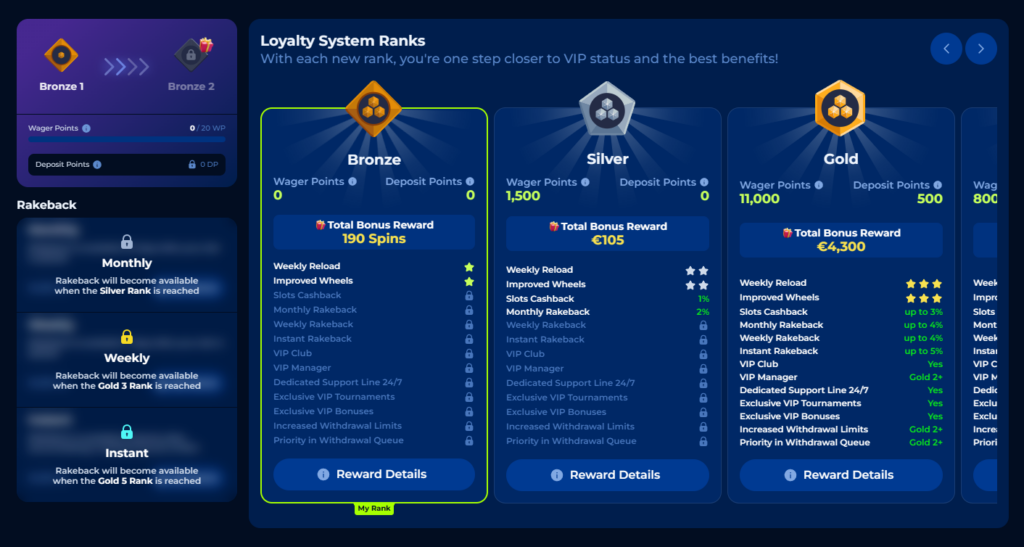Click the Instant rakeback lock icon
The image size is (1024, 547).
[x=127, y=431]
